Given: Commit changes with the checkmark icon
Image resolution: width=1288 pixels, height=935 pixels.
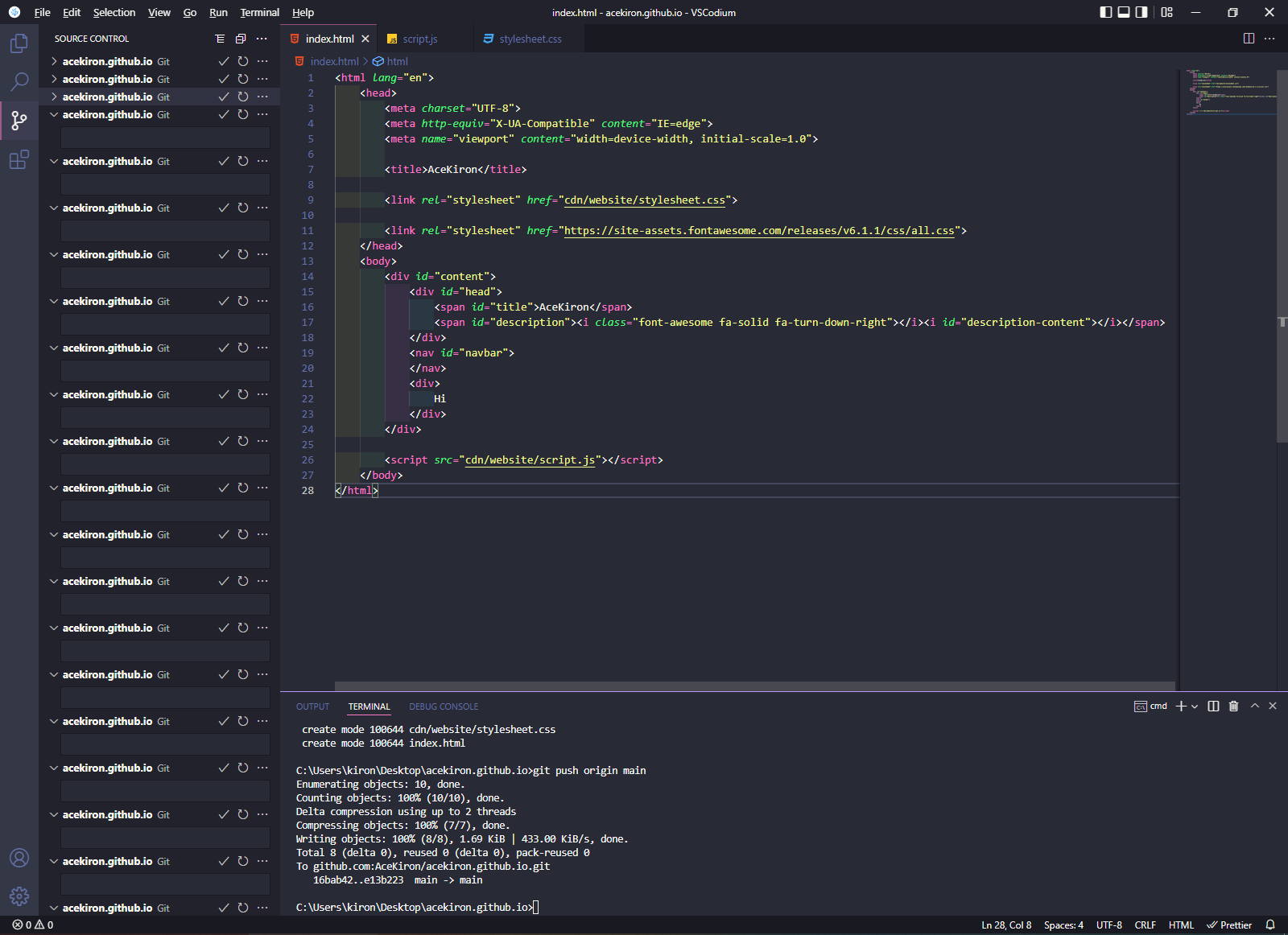Looking at the screenshot, I should [223, 60].
